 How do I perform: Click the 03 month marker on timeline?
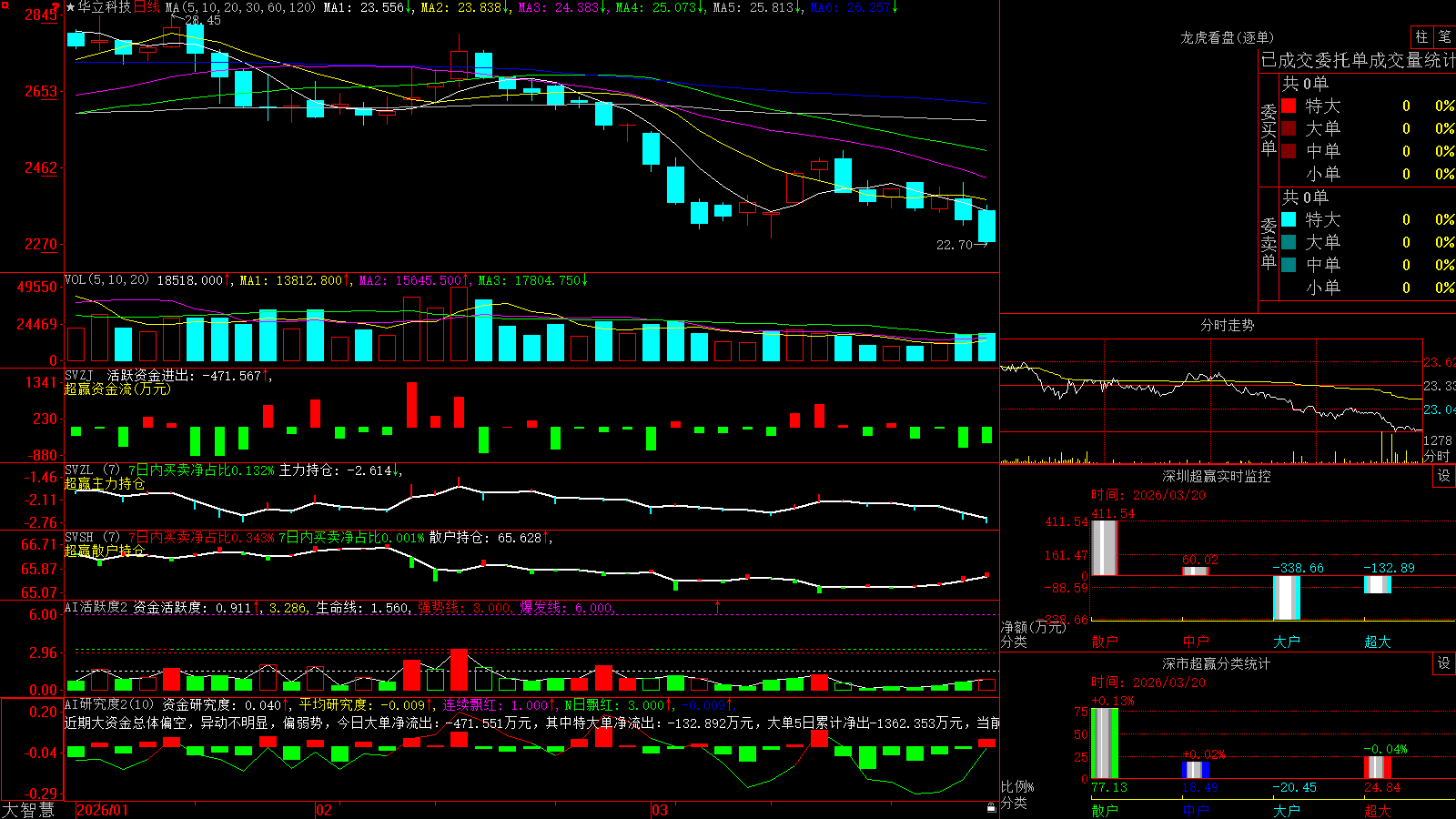coord(660,810)
